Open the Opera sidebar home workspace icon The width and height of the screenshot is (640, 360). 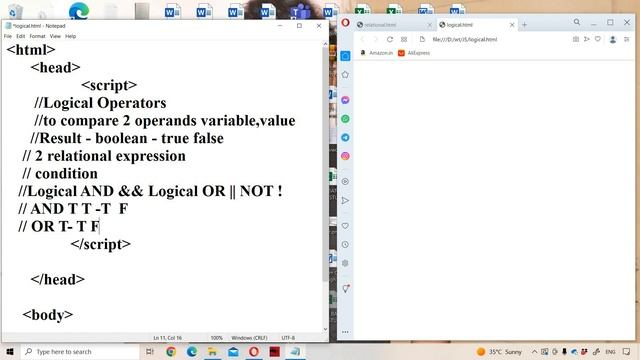click(x=345, y=56)
